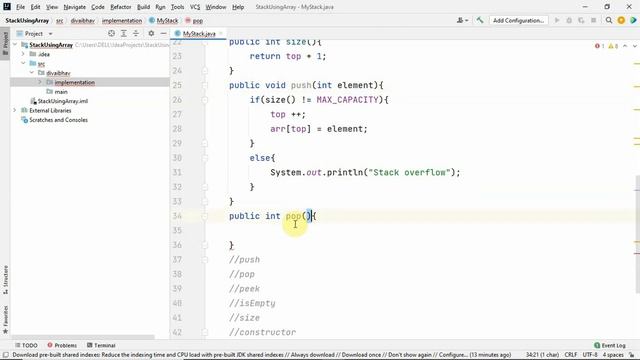Screen dimensions: 640x360
Task: Click the Run arrow icon in toolbar
Action: coord(557,20)
